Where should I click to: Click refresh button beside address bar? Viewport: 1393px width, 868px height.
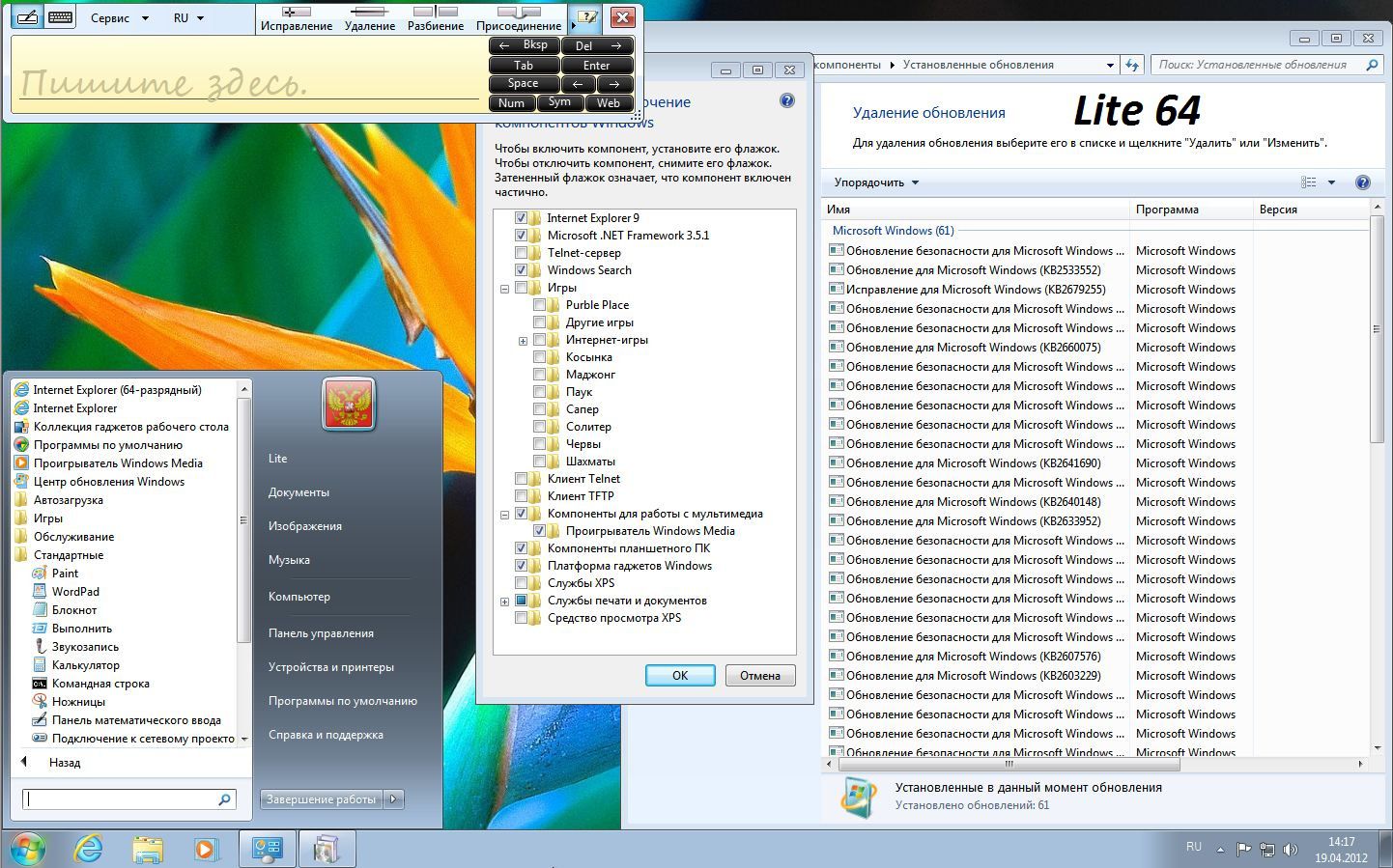[1132, 65]
